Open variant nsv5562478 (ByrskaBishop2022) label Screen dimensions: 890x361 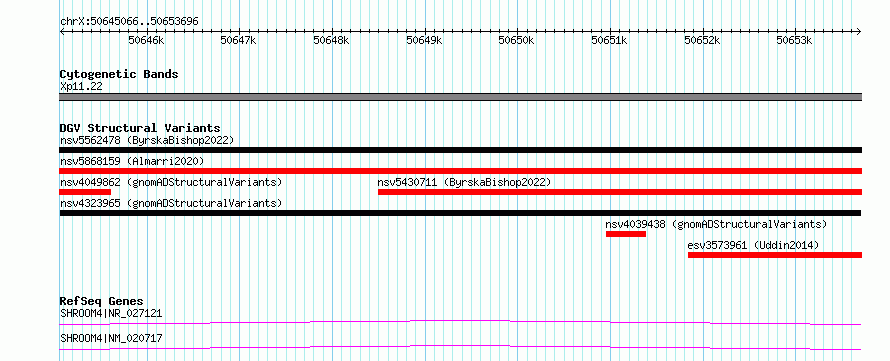[147, 140]
